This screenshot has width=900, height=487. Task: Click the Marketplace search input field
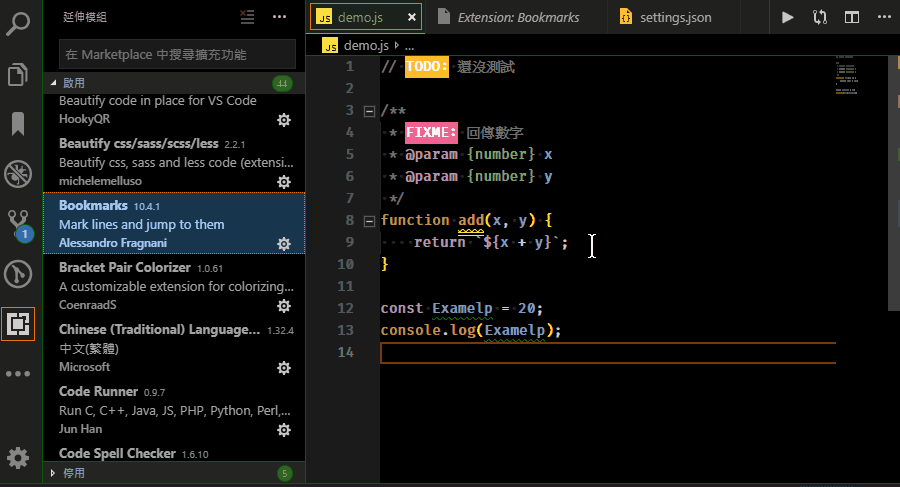177,55
